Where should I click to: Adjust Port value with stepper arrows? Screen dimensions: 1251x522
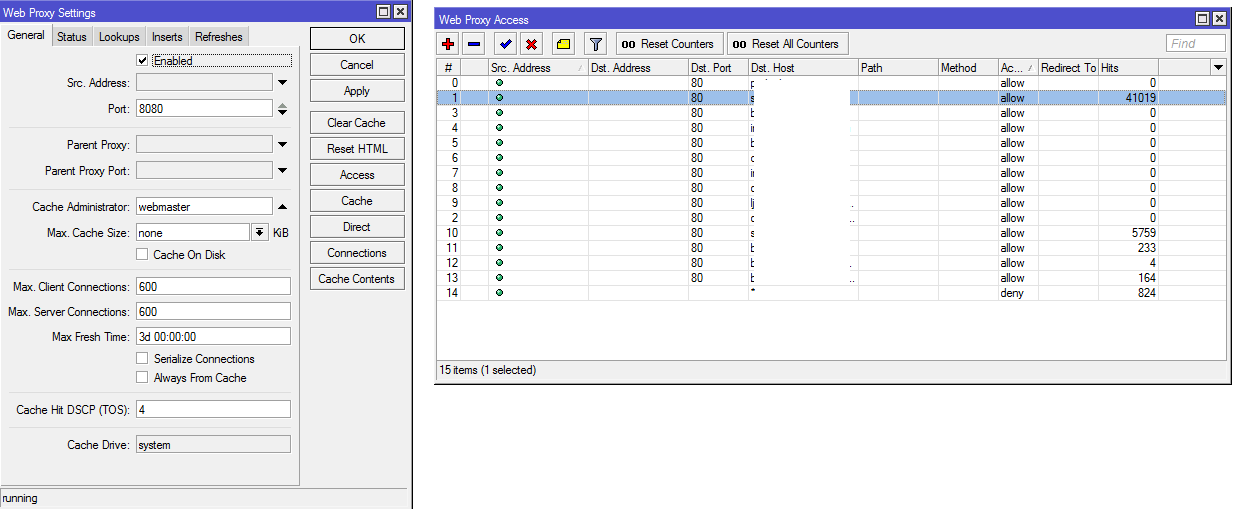pyautogui.click(x=282, y=109)
